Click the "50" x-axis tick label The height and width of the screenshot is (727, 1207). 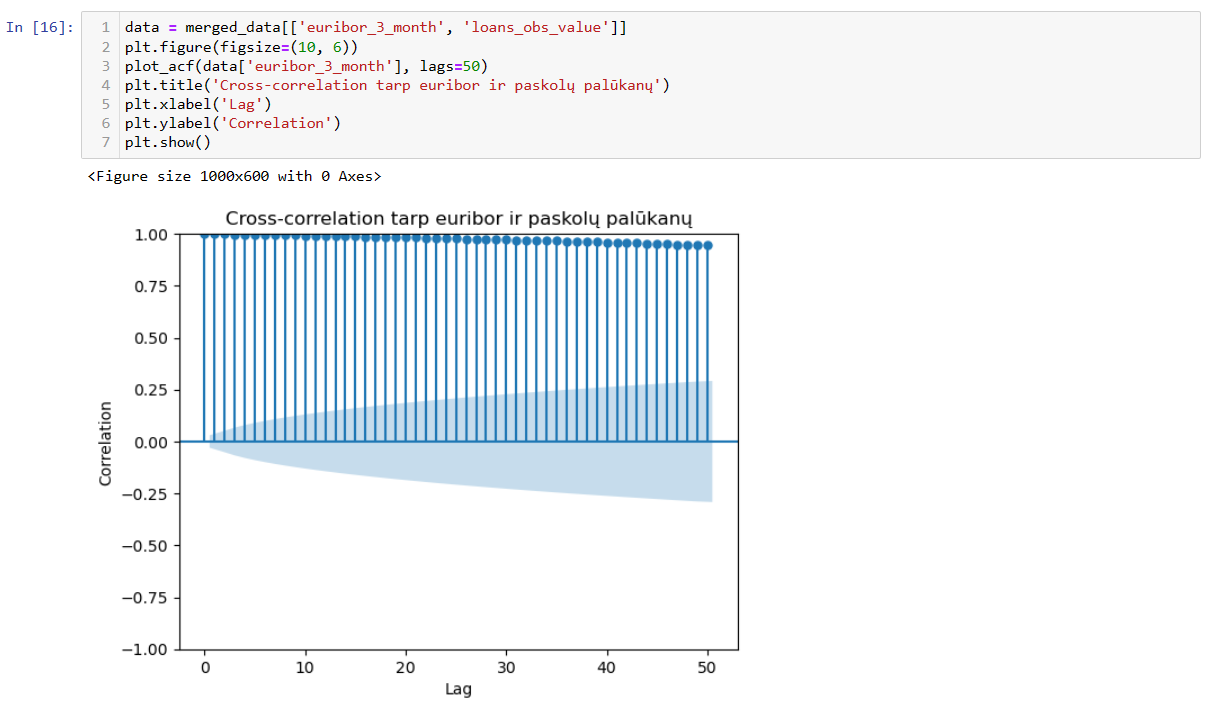[708, 667]
